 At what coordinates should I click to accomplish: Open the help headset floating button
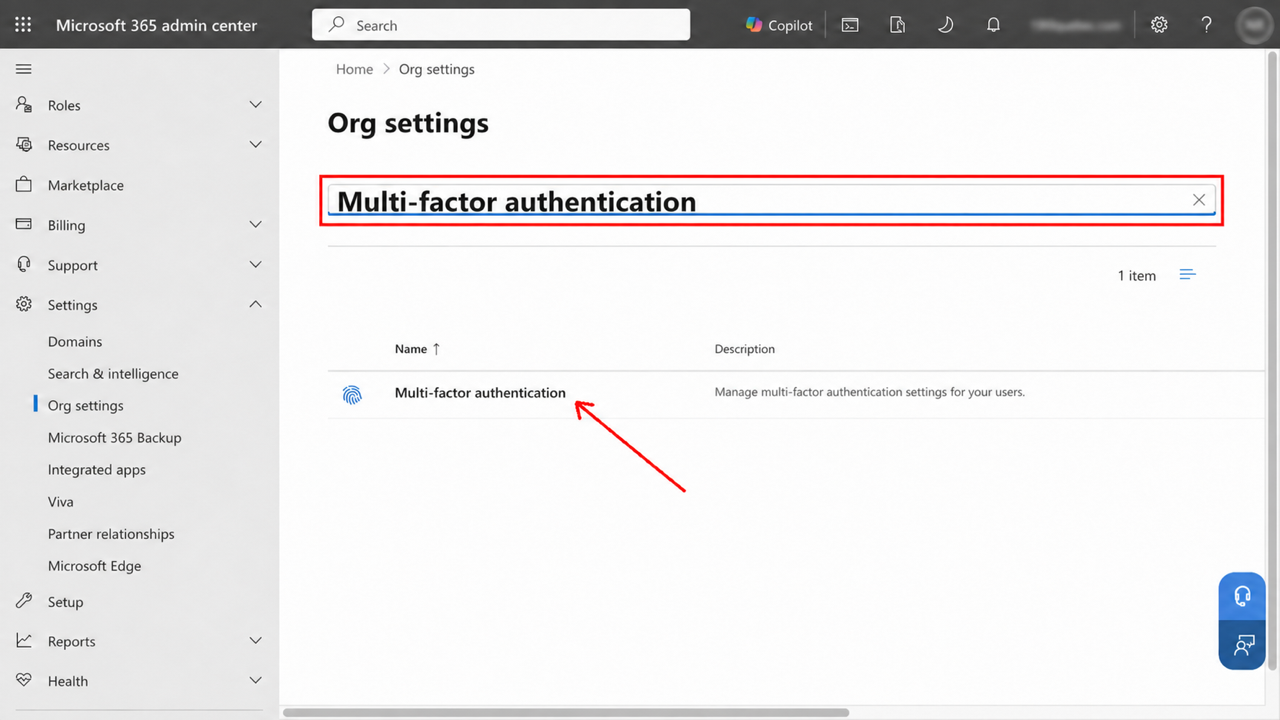click(1242, 596)
